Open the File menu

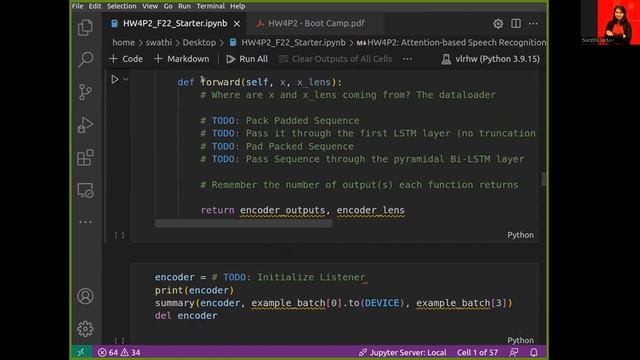(78, 6)
